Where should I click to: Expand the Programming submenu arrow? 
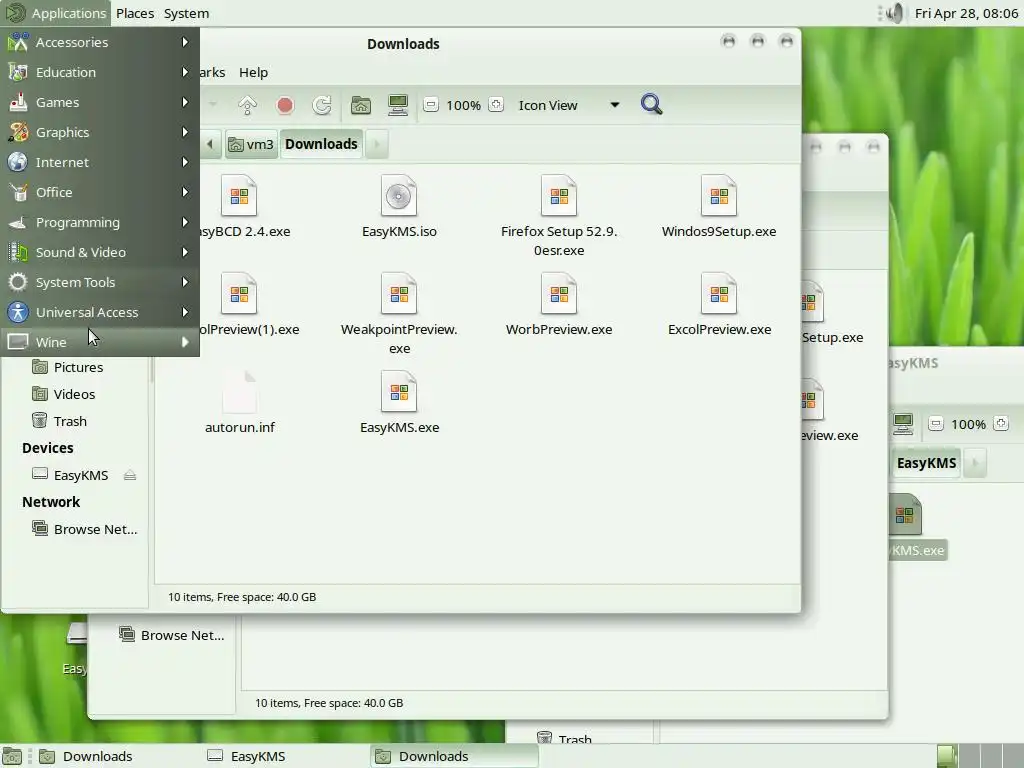coord(185,222)
